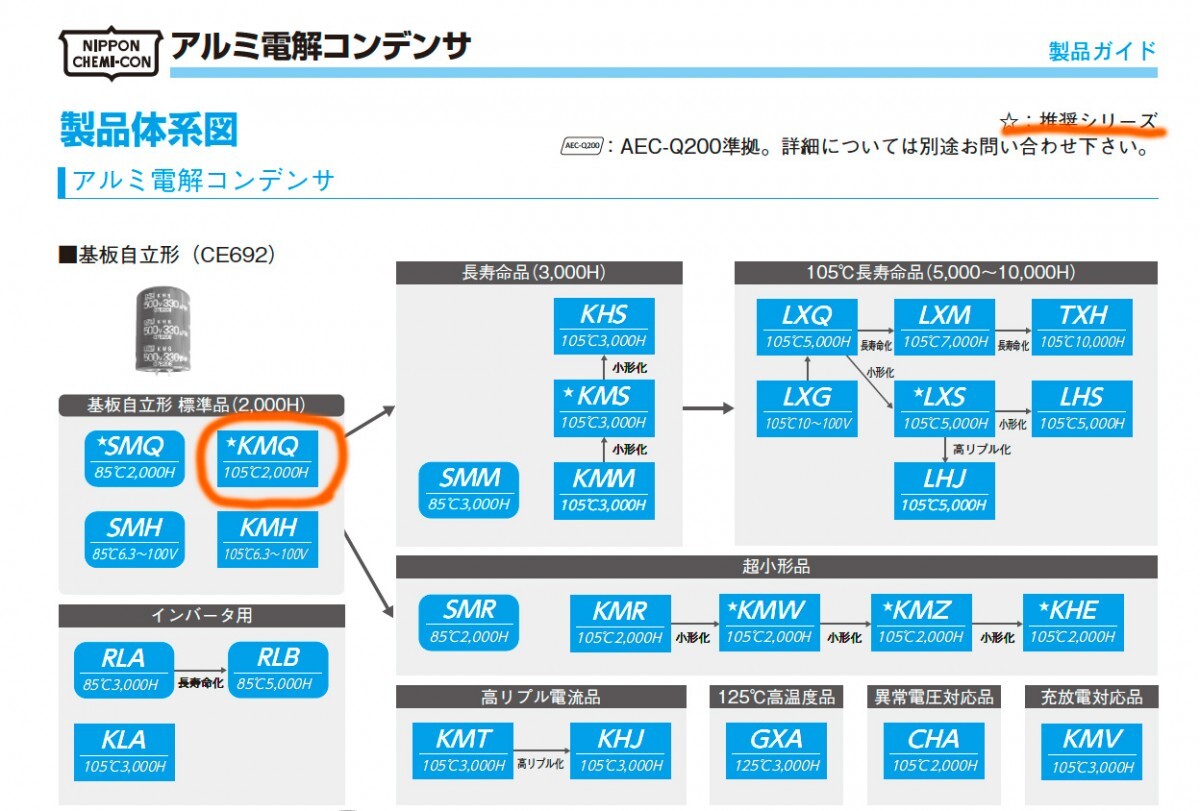Click the LXQ series box

coord(806,326)
